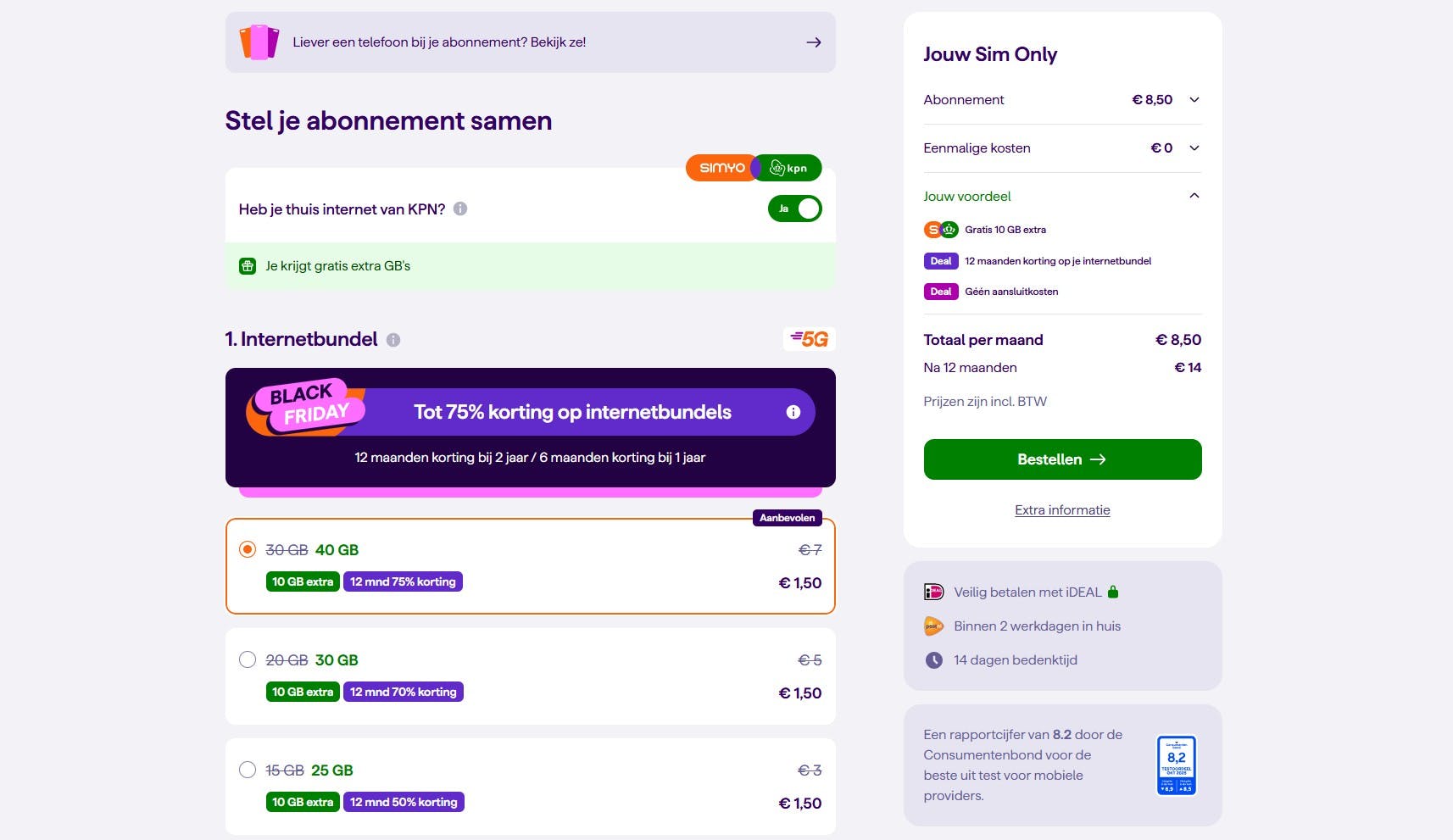Click the clock icon by 14 dagen bedenktijd
This screenshot has width=1453, height=840.
tap(933, 660)
